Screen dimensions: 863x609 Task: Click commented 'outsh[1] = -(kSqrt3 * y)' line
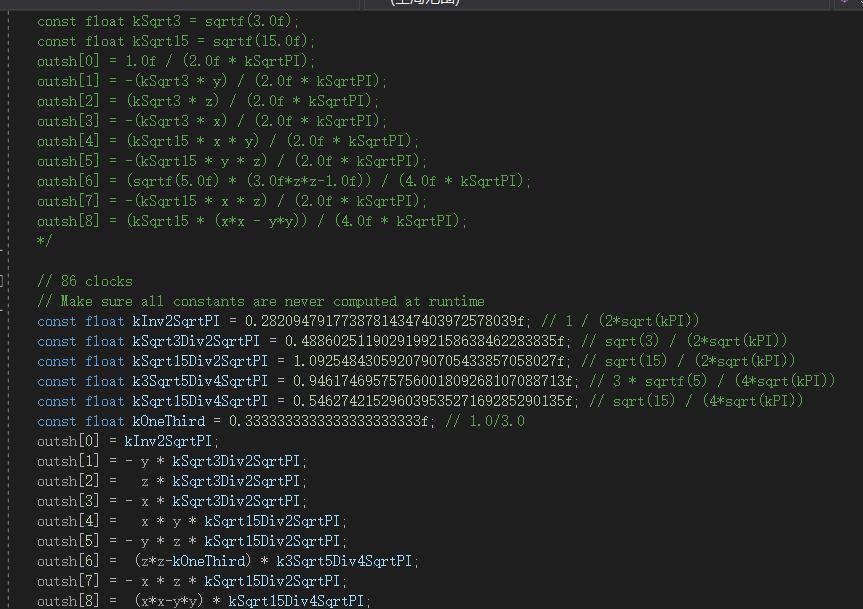click(x=212, y=81)
